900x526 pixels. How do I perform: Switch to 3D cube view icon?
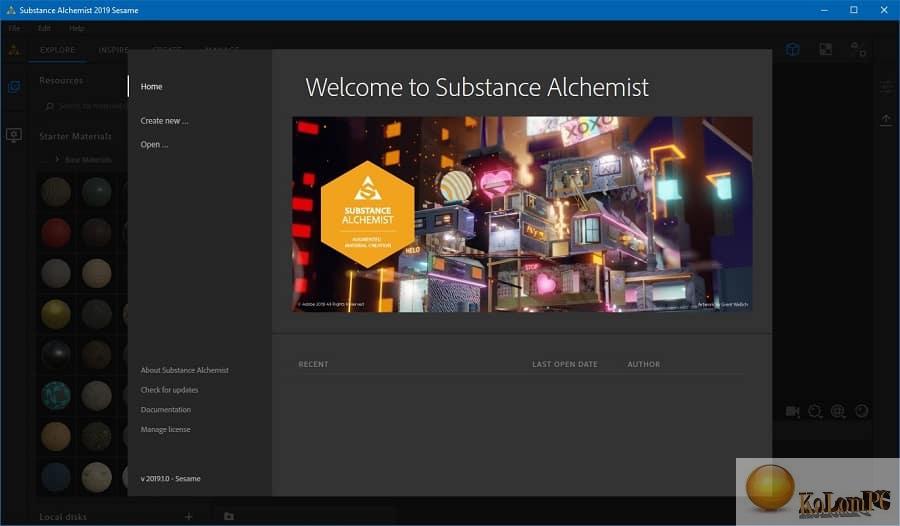pos(793,49)
